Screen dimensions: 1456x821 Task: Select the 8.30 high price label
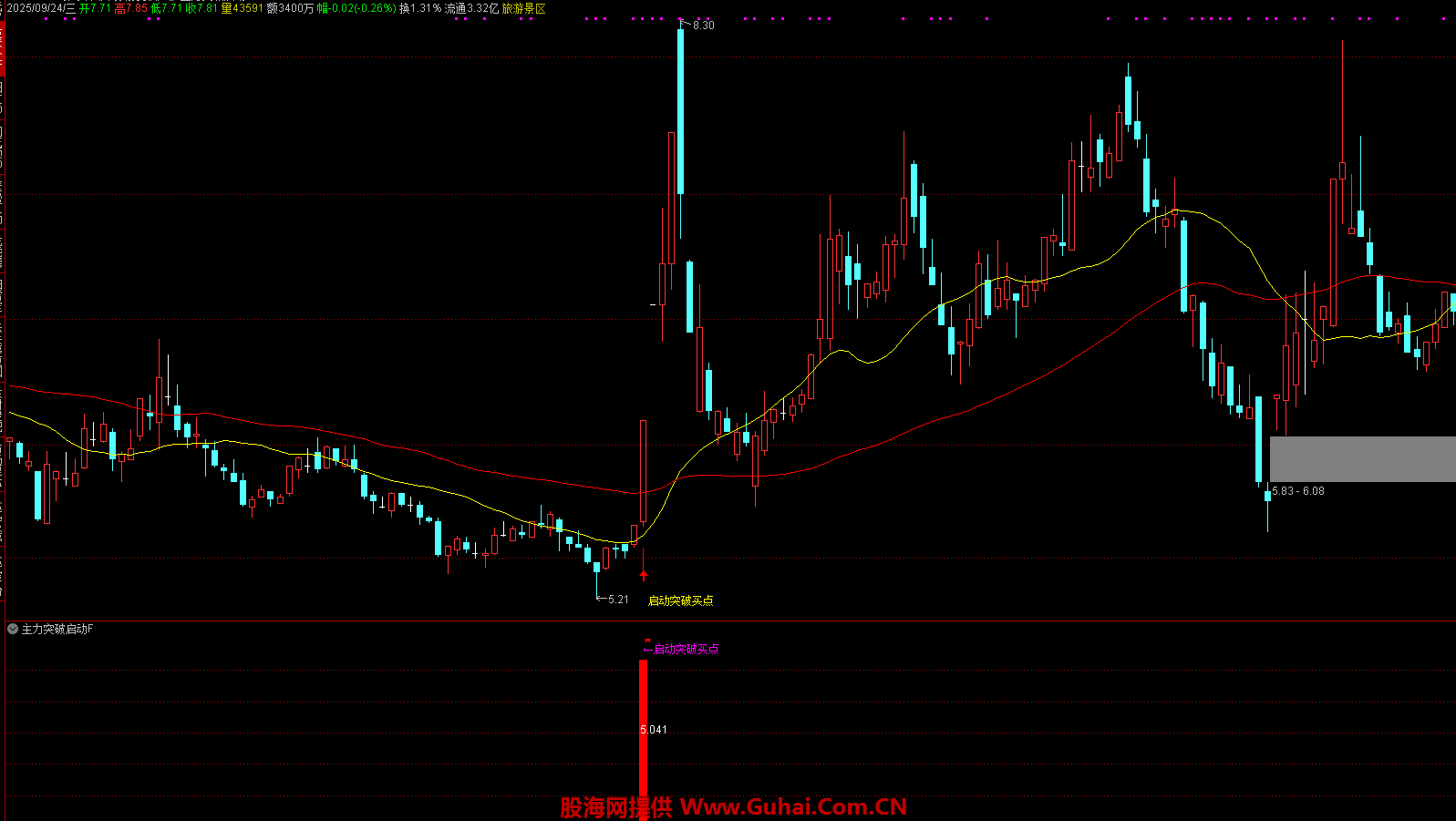(703, 26)
